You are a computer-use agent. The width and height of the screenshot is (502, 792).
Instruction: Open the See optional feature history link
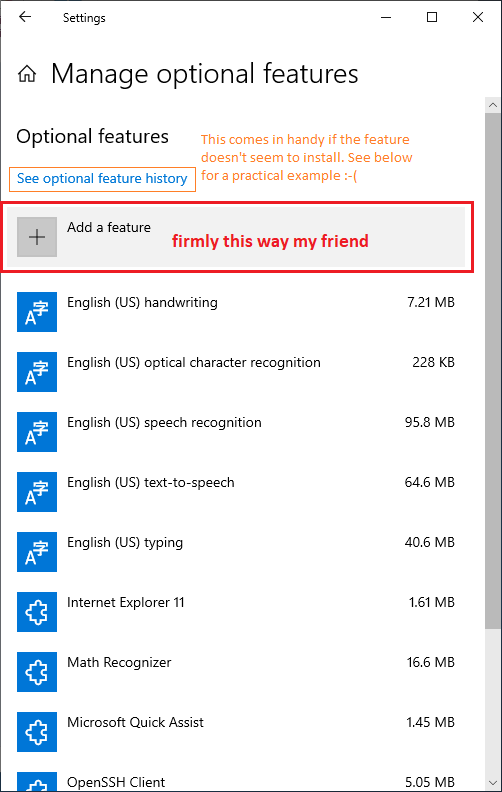(102, 179)
